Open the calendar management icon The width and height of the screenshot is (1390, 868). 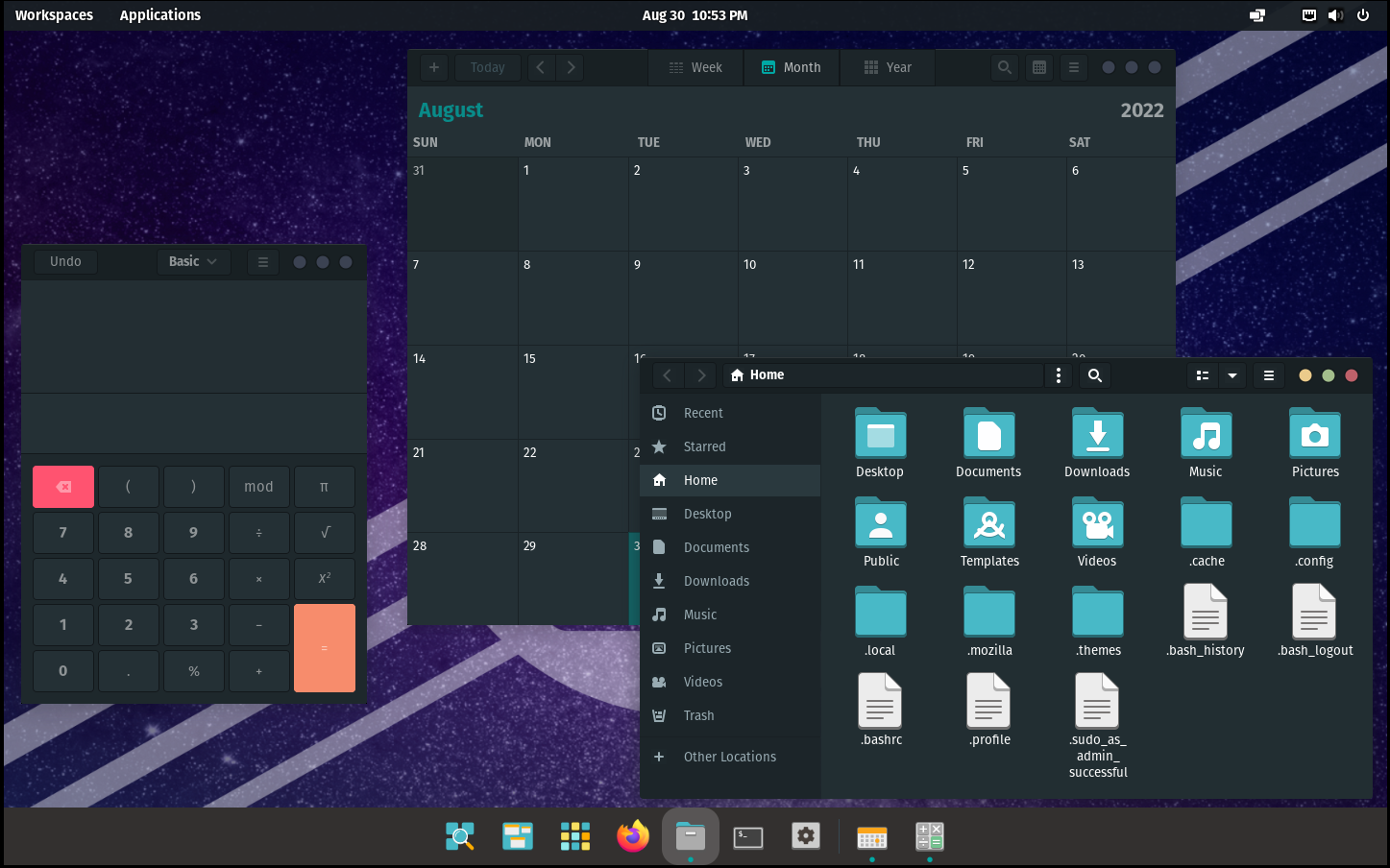coord(1039,67)
